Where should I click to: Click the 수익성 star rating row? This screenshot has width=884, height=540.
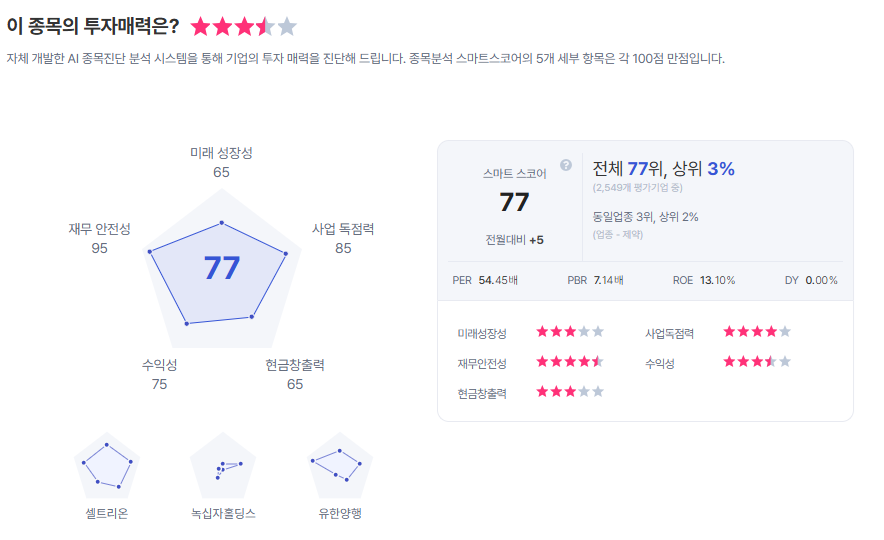pos(756,362)
